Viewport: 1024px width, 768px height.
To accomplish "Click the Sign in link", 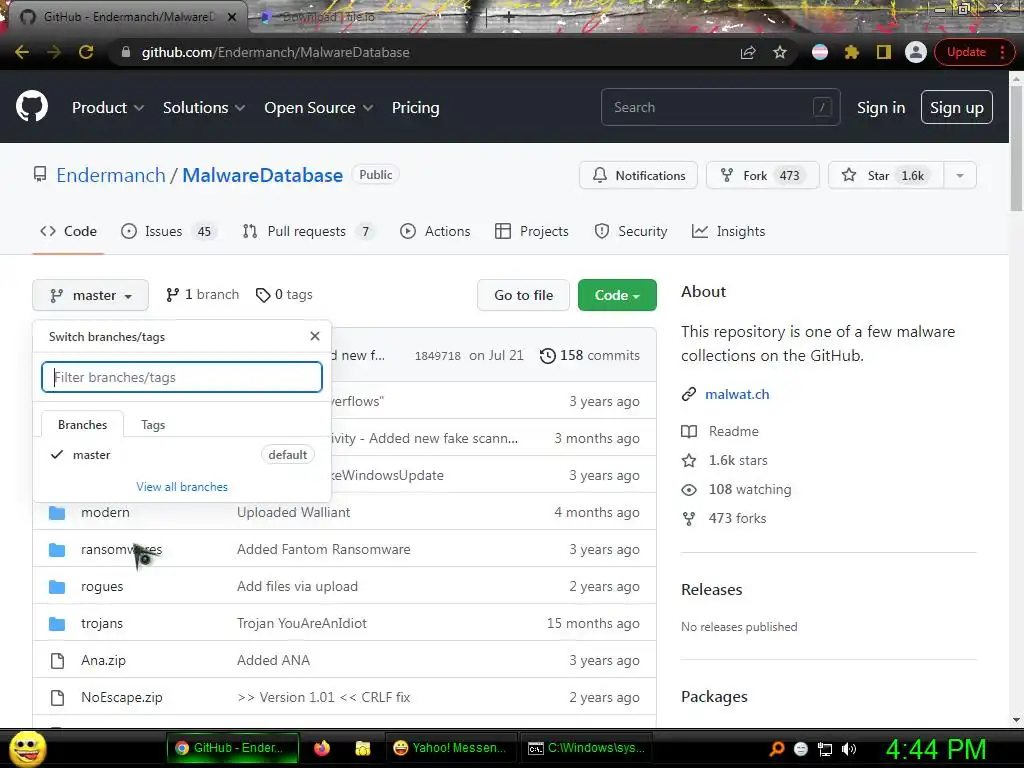I will [881, 108].
